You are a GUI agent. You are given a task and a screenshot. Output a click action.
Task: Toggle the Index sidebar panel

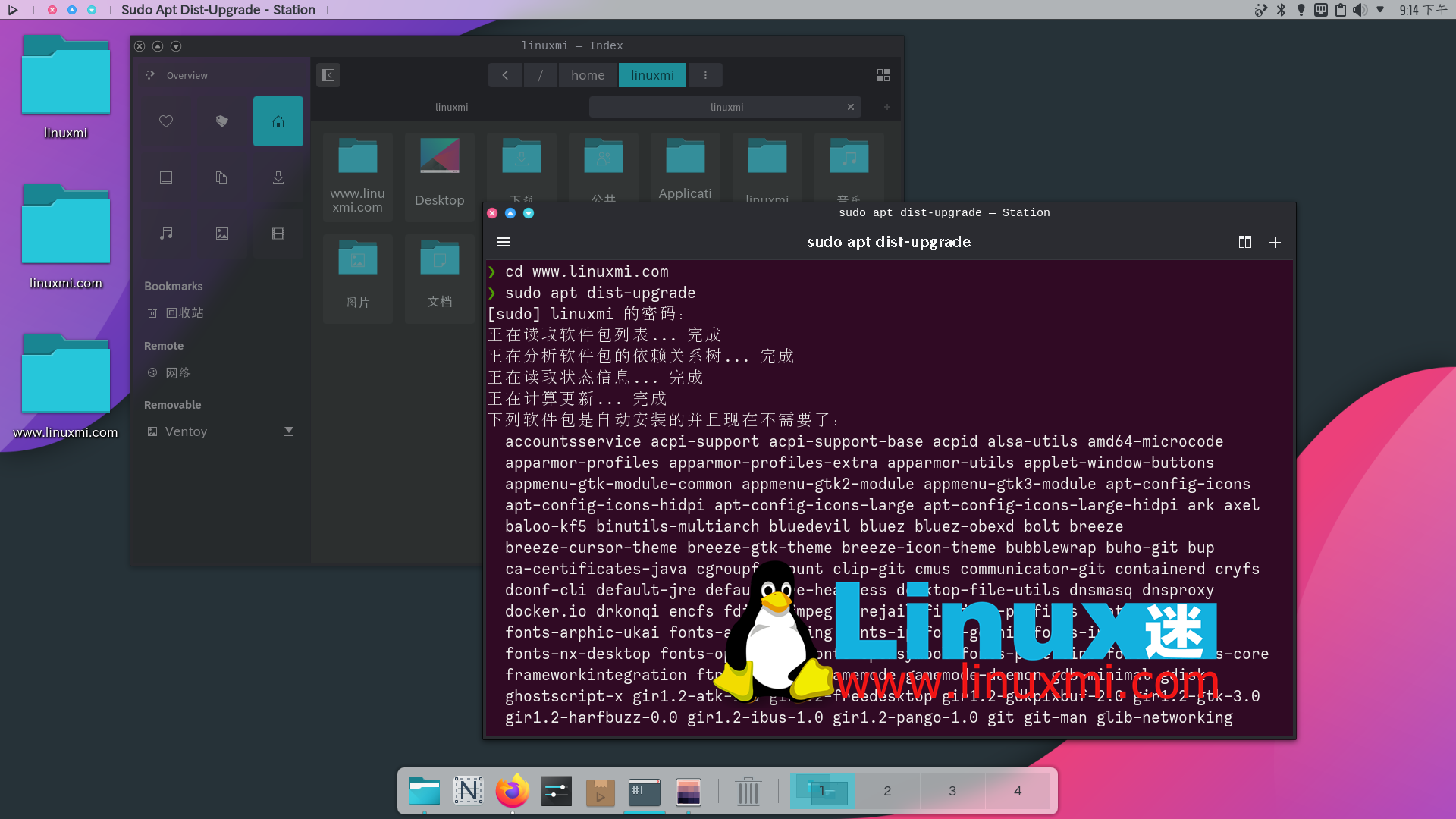(328, 75)
